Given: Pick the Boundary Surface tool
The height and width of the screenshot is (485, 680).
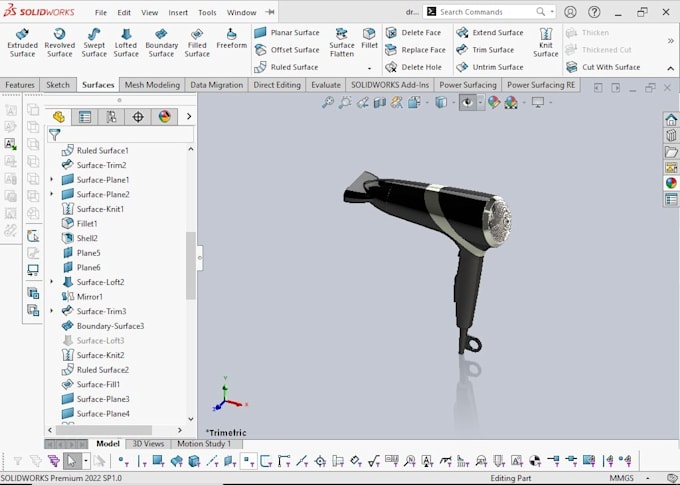Looking at the screenshot, I should coord(161,43).
